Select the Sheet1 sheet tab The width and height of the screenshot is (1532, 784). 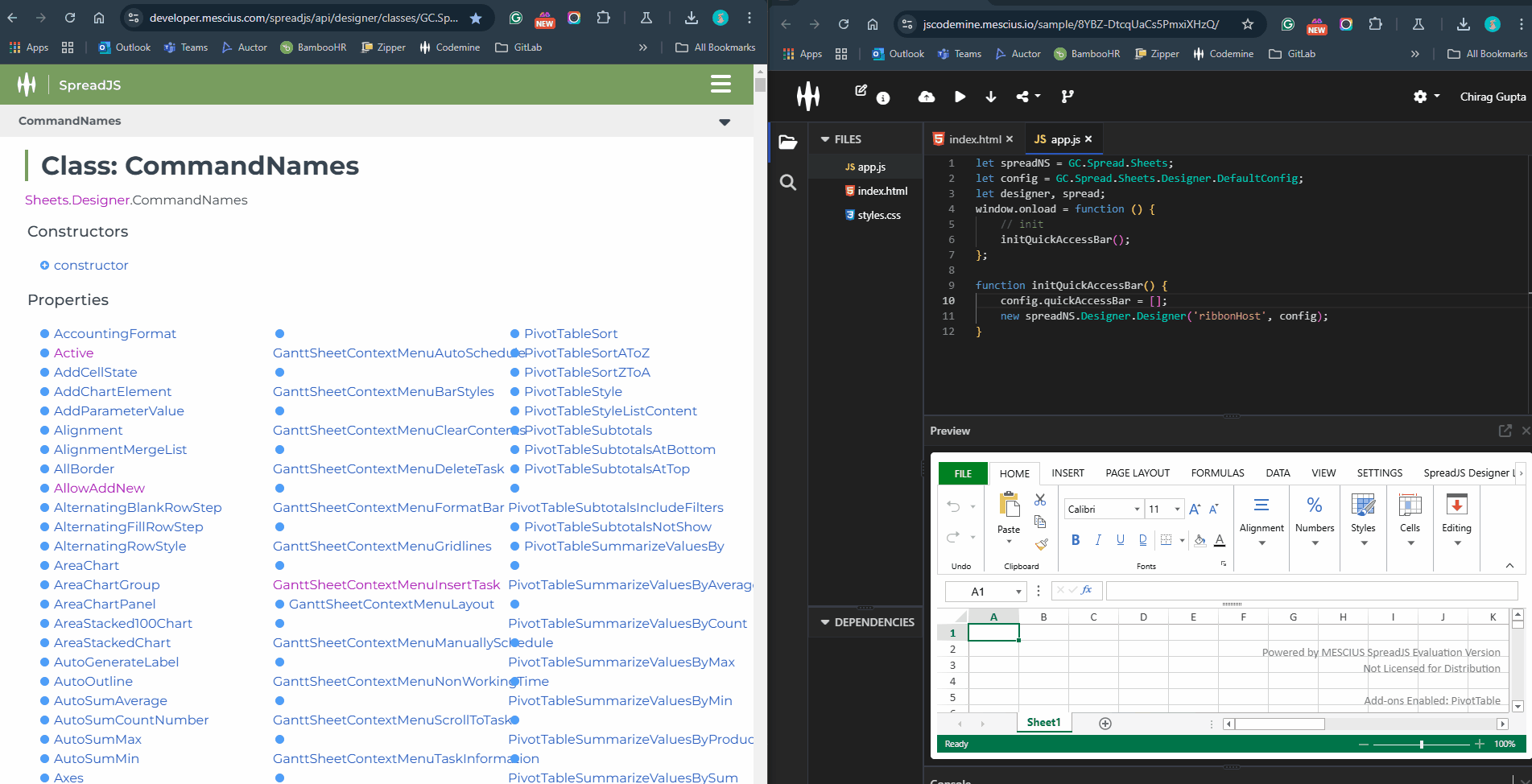(1043, 722)
